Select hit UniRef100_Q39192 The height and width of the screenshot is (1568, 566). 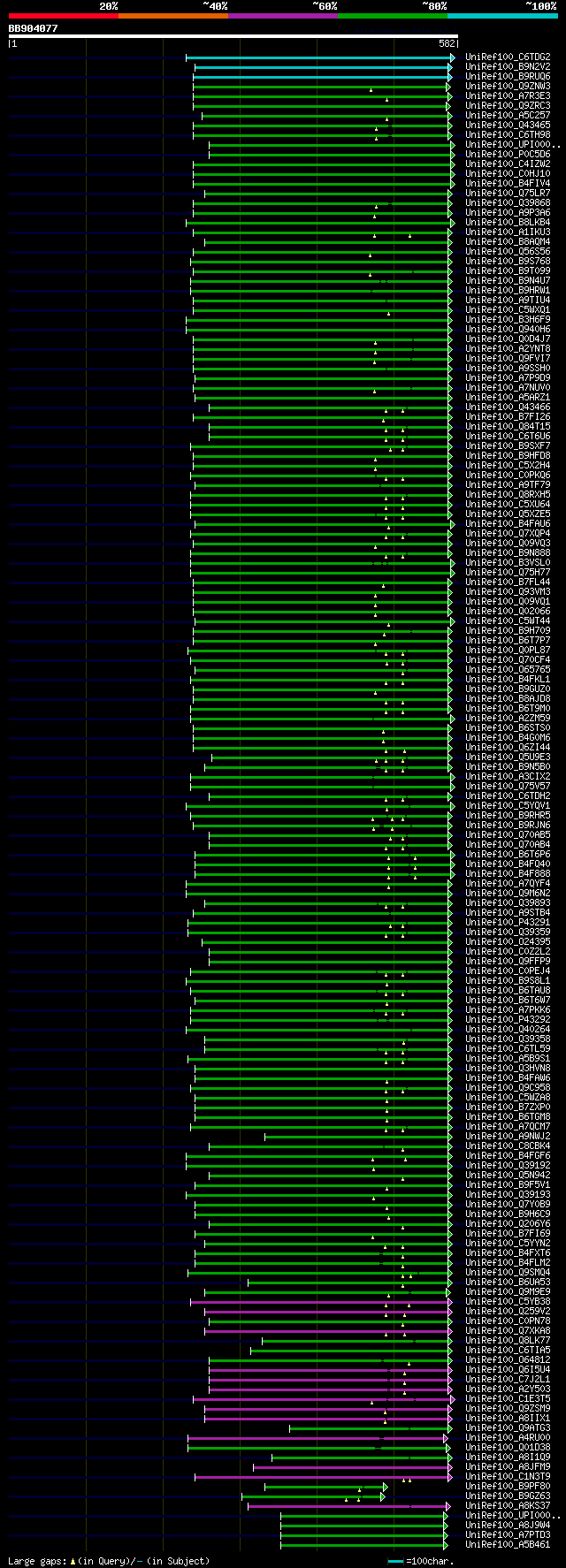click(508, 1165)
